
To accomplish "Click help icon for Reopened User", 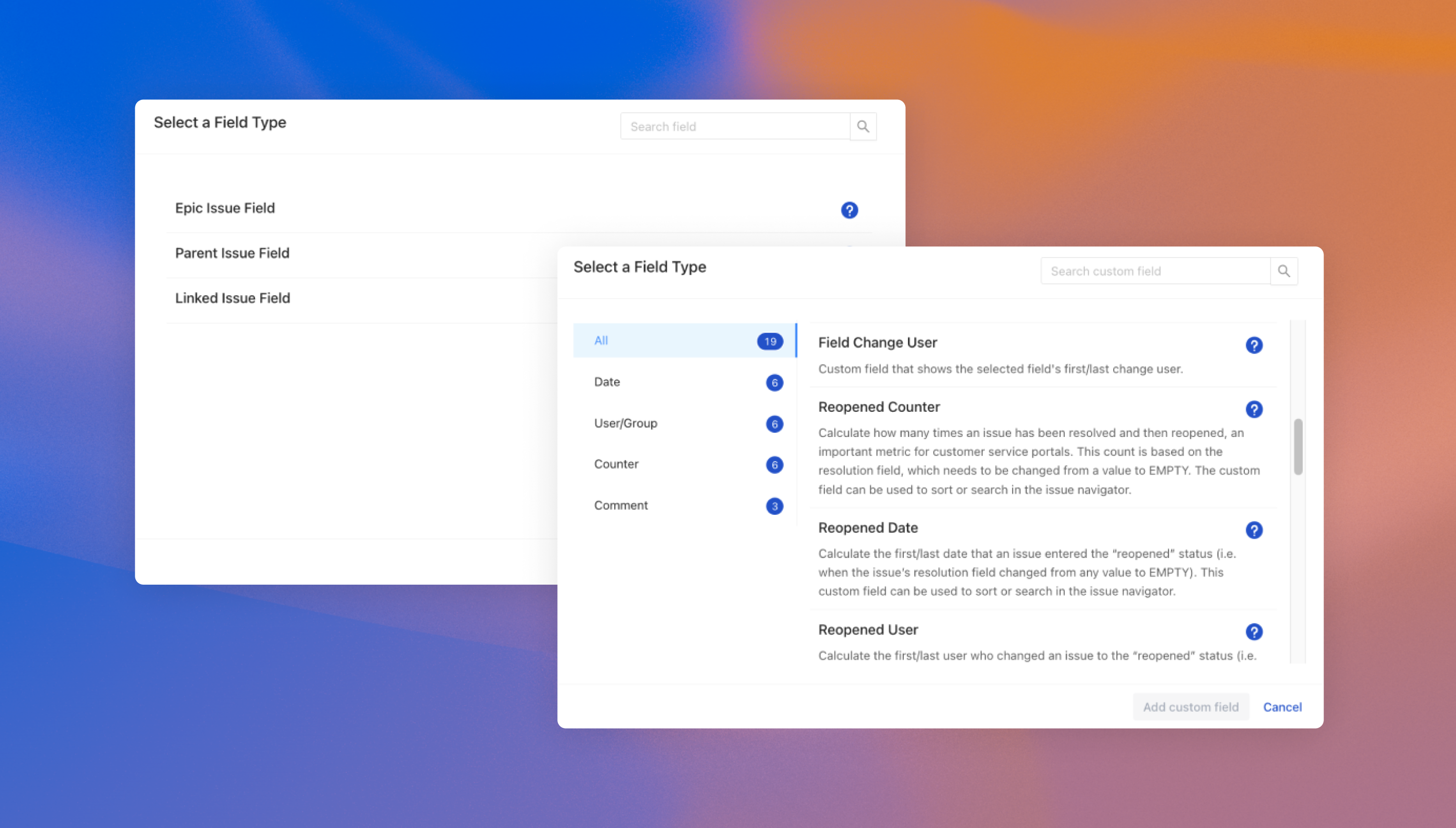I will pyautogui.click(x=1254, y=632).
